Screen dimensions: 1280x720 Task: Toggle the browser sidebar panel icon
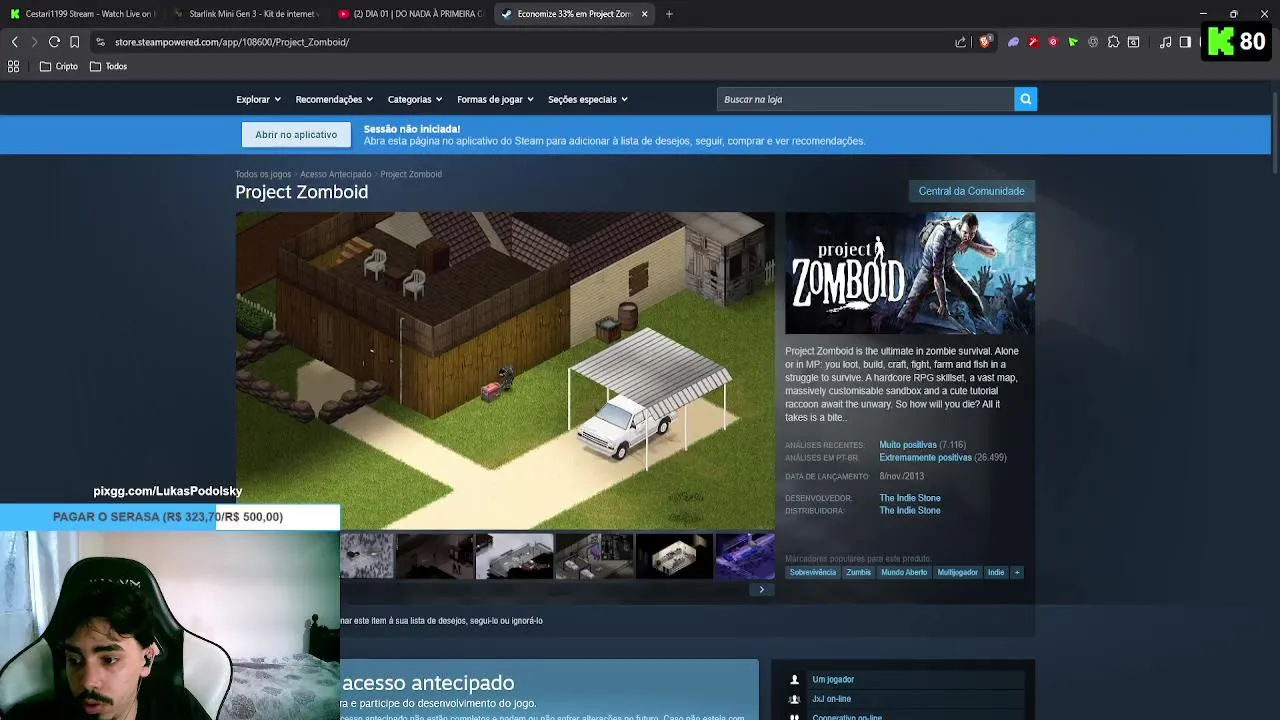1185,42
